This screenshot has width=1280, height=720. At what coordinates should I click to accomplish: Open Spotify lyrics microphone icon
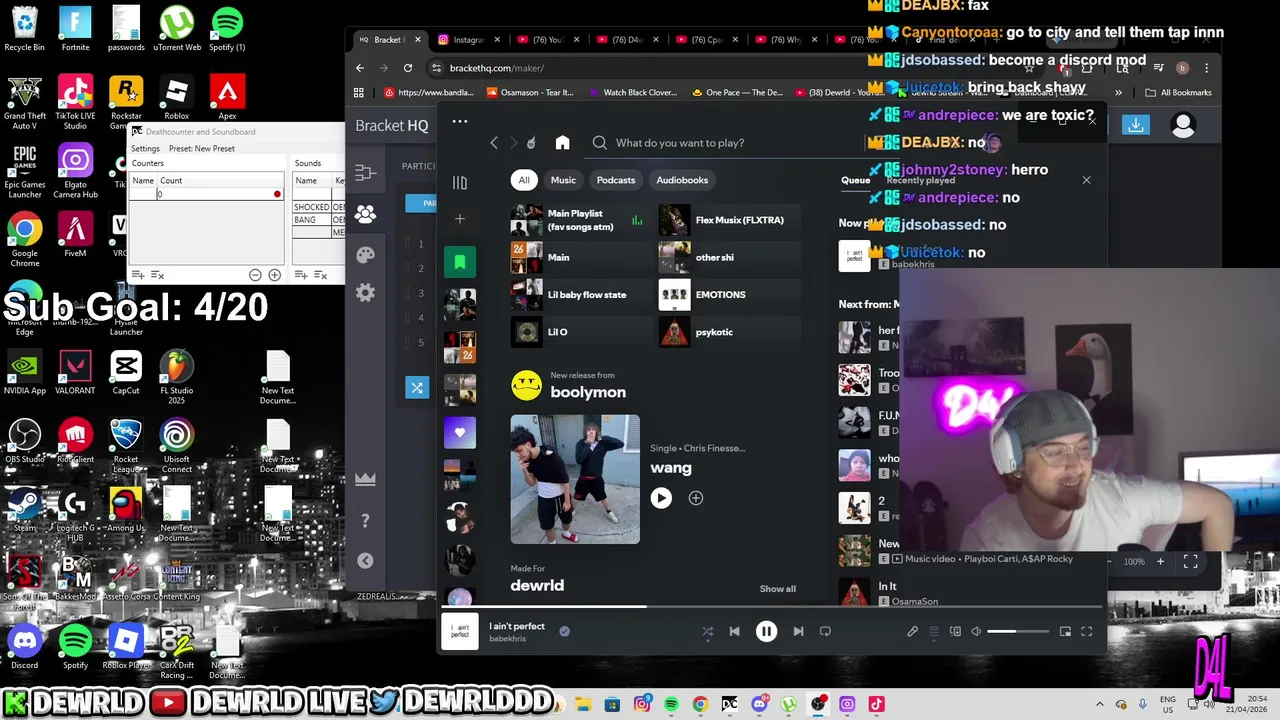tap(912, 631)
